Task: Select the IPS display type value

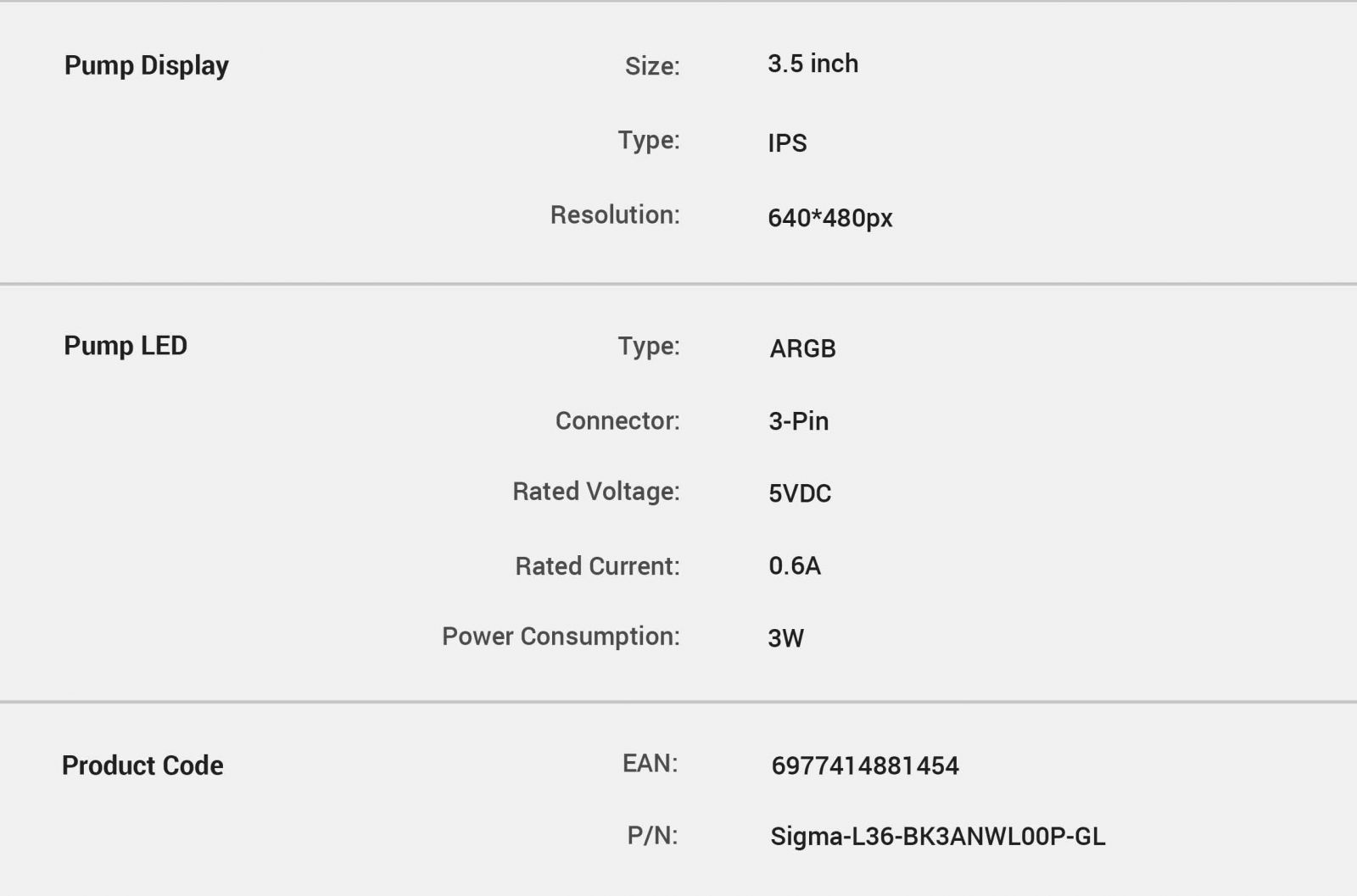Action: coord(787,142)
